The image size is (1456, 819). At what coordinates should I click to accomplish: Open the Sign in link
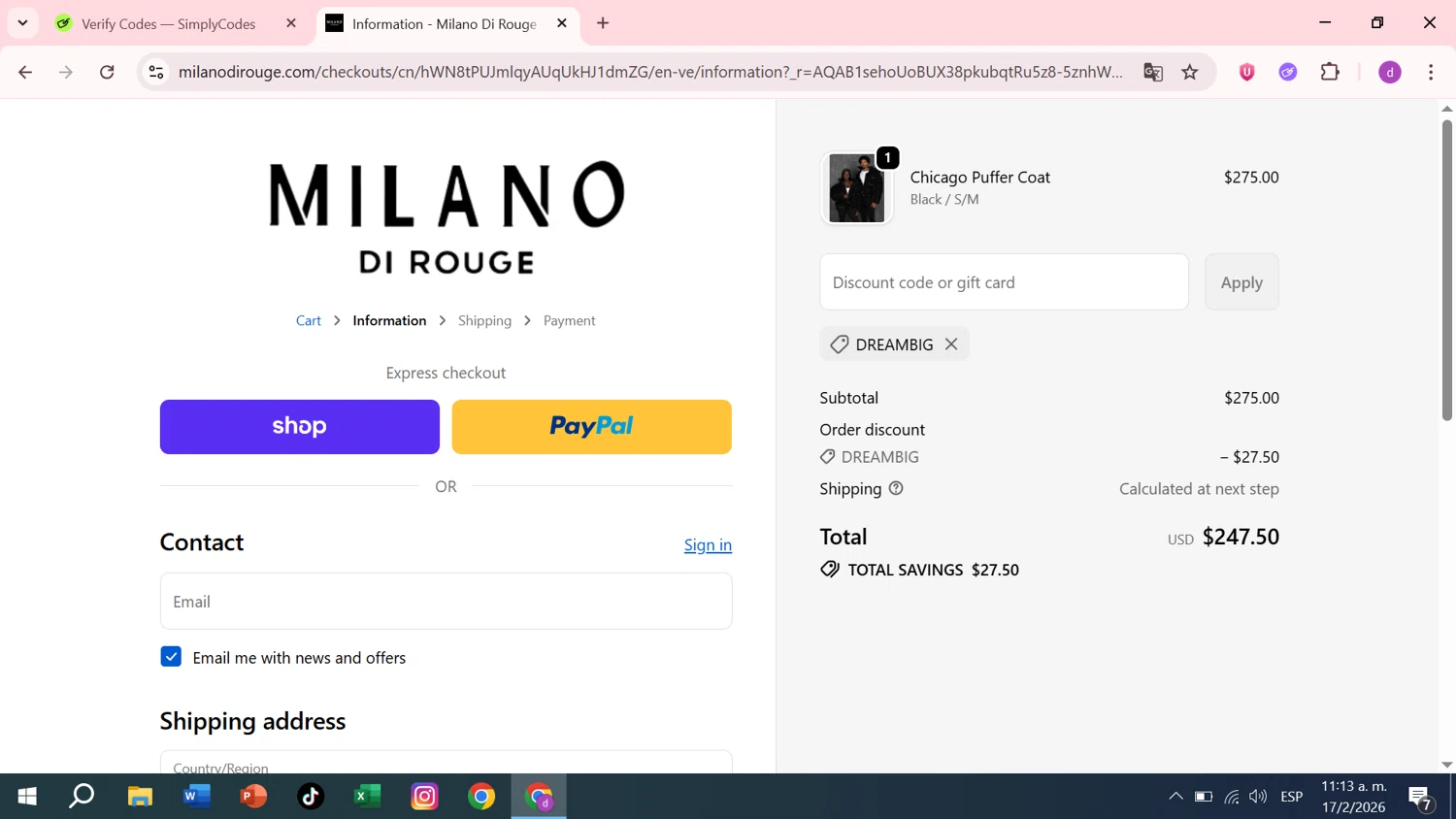[708, 545]
